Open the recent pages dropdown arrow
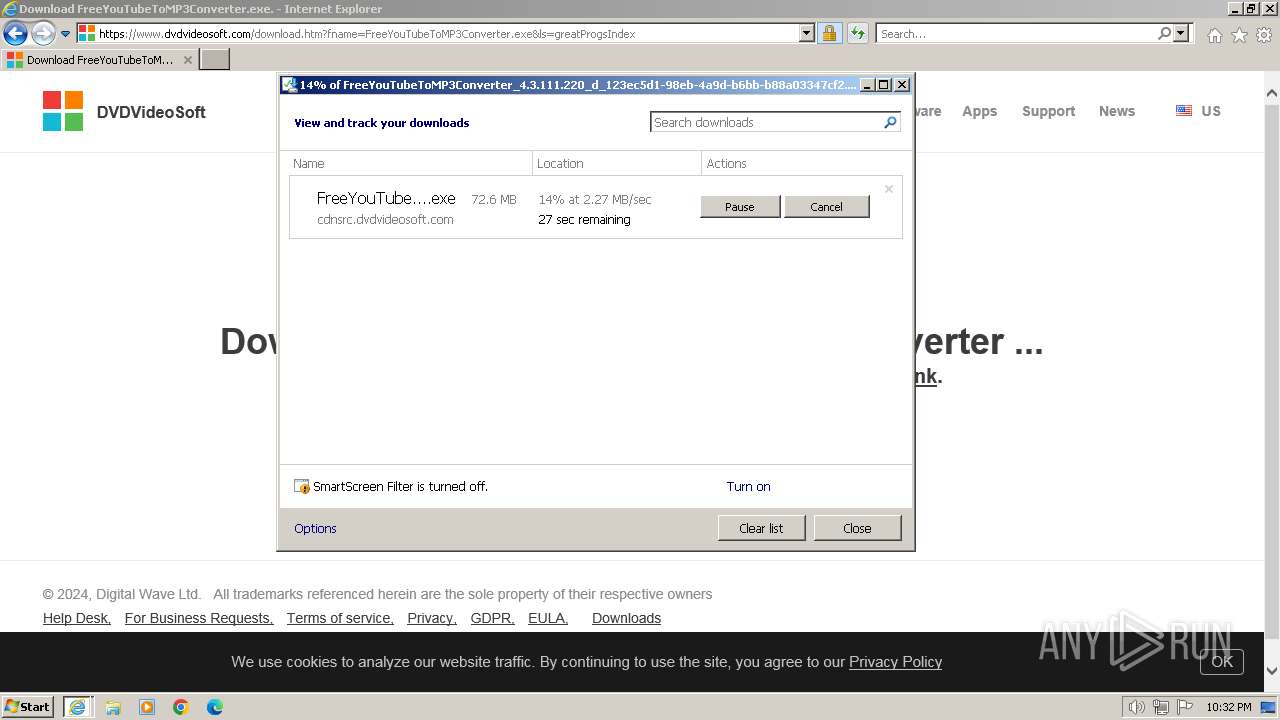Image resolution: width=1280 pixels, height=720 pixels. pos(66,33)
